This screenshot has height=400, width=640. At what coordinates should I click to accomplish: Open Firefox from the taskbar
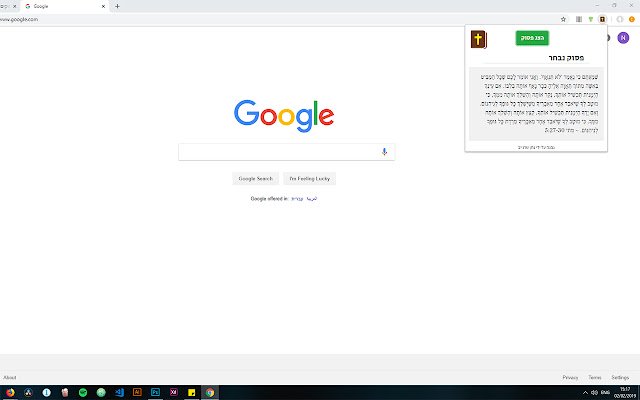click(10, 393)
